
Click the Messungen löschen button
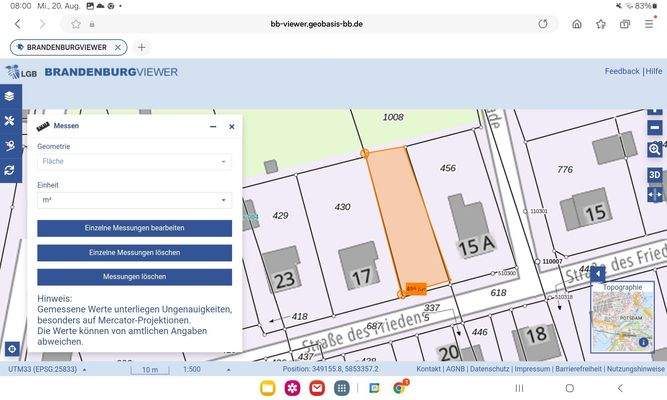coord(134,277)
